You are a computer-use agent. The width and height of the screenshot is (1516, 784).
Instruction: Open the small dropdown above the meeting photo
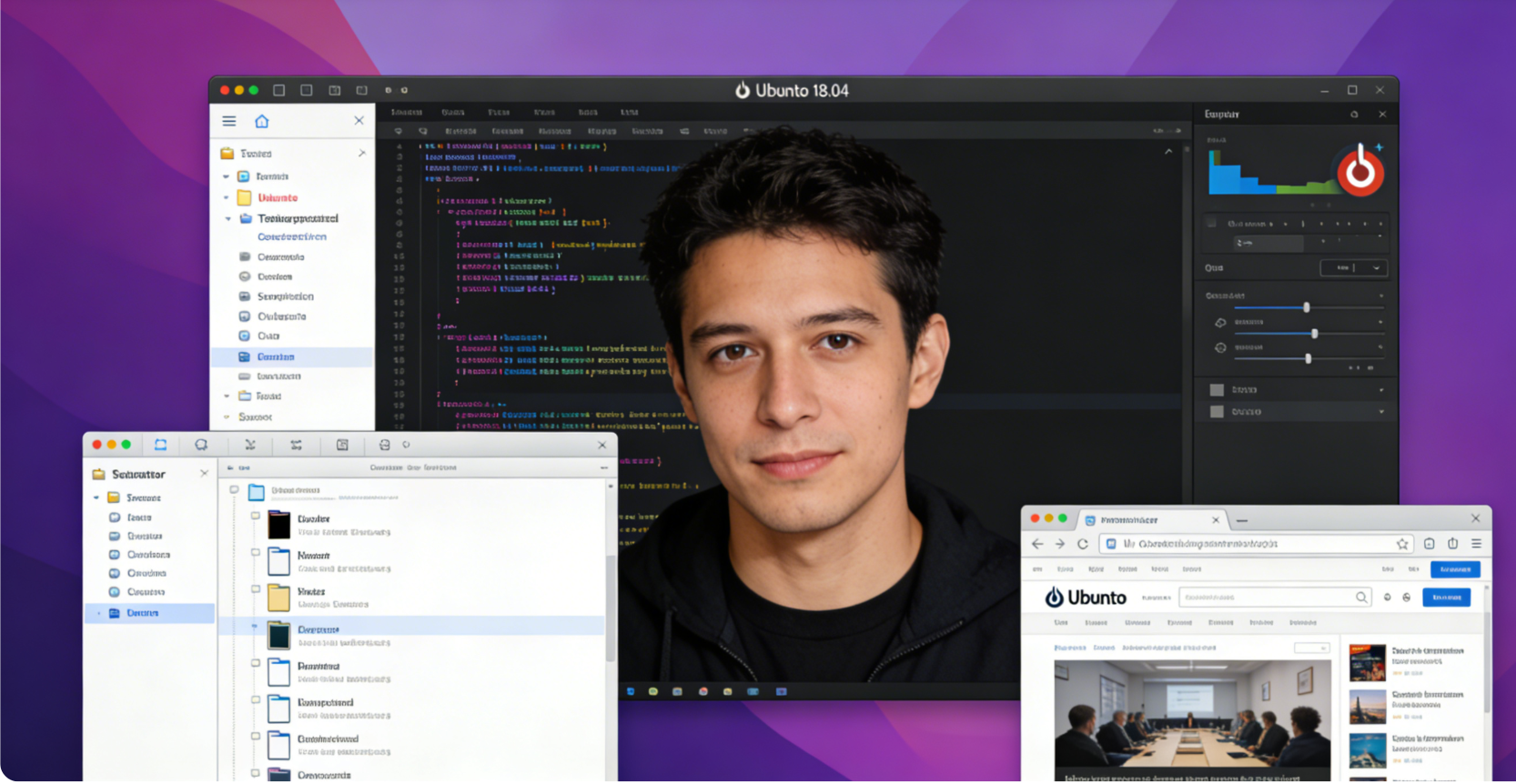coord(1311,648)
